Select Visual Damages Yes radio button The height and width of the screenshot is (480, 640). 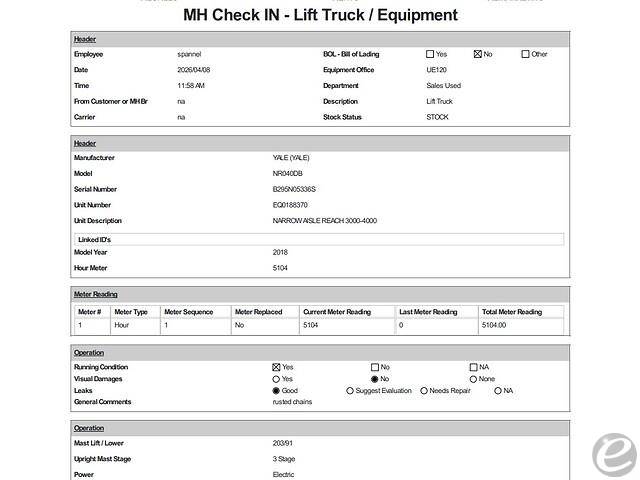[x=276, y=379]
